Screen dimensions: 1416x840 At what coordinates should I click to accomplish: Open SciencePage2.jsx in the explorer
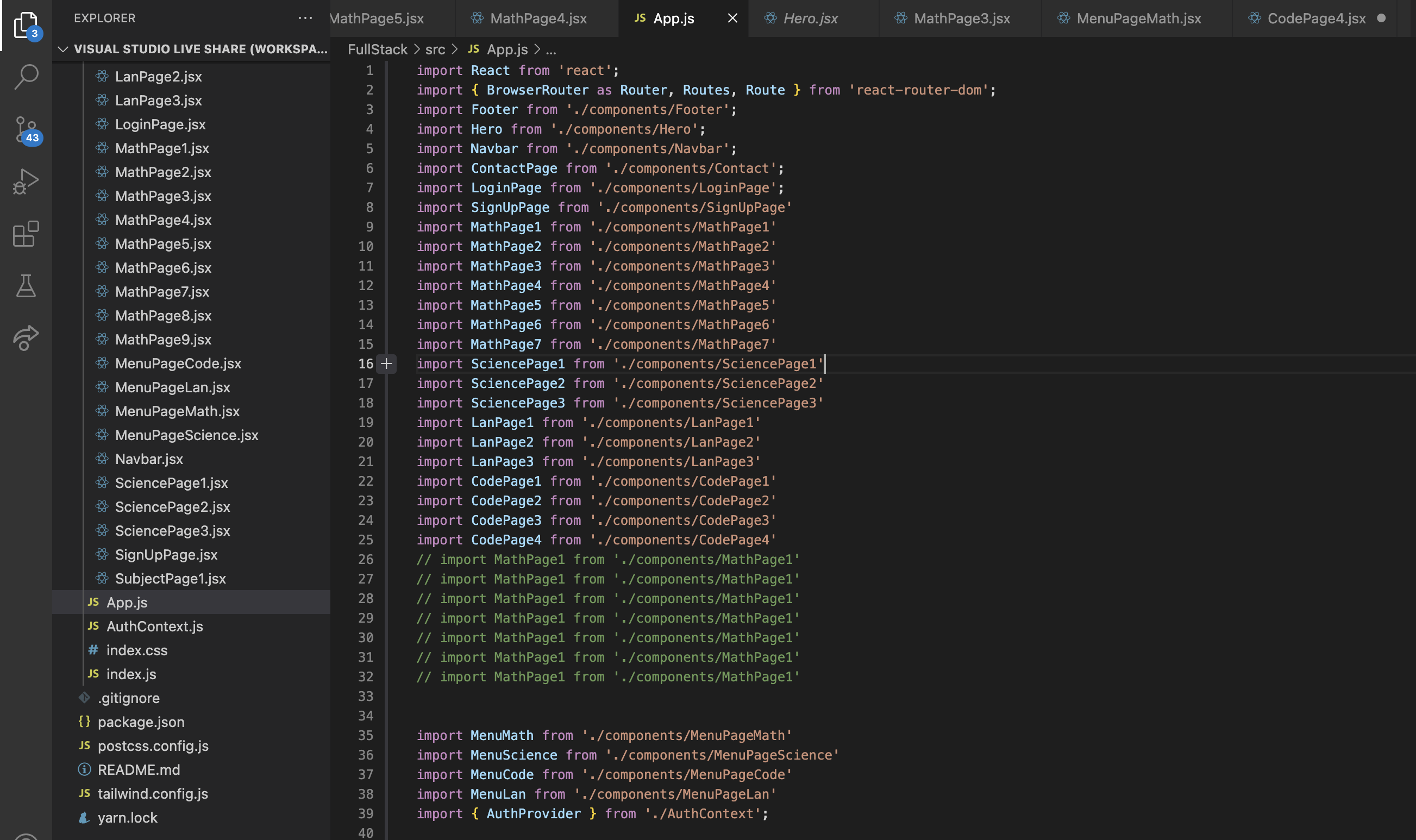[172, 506]
